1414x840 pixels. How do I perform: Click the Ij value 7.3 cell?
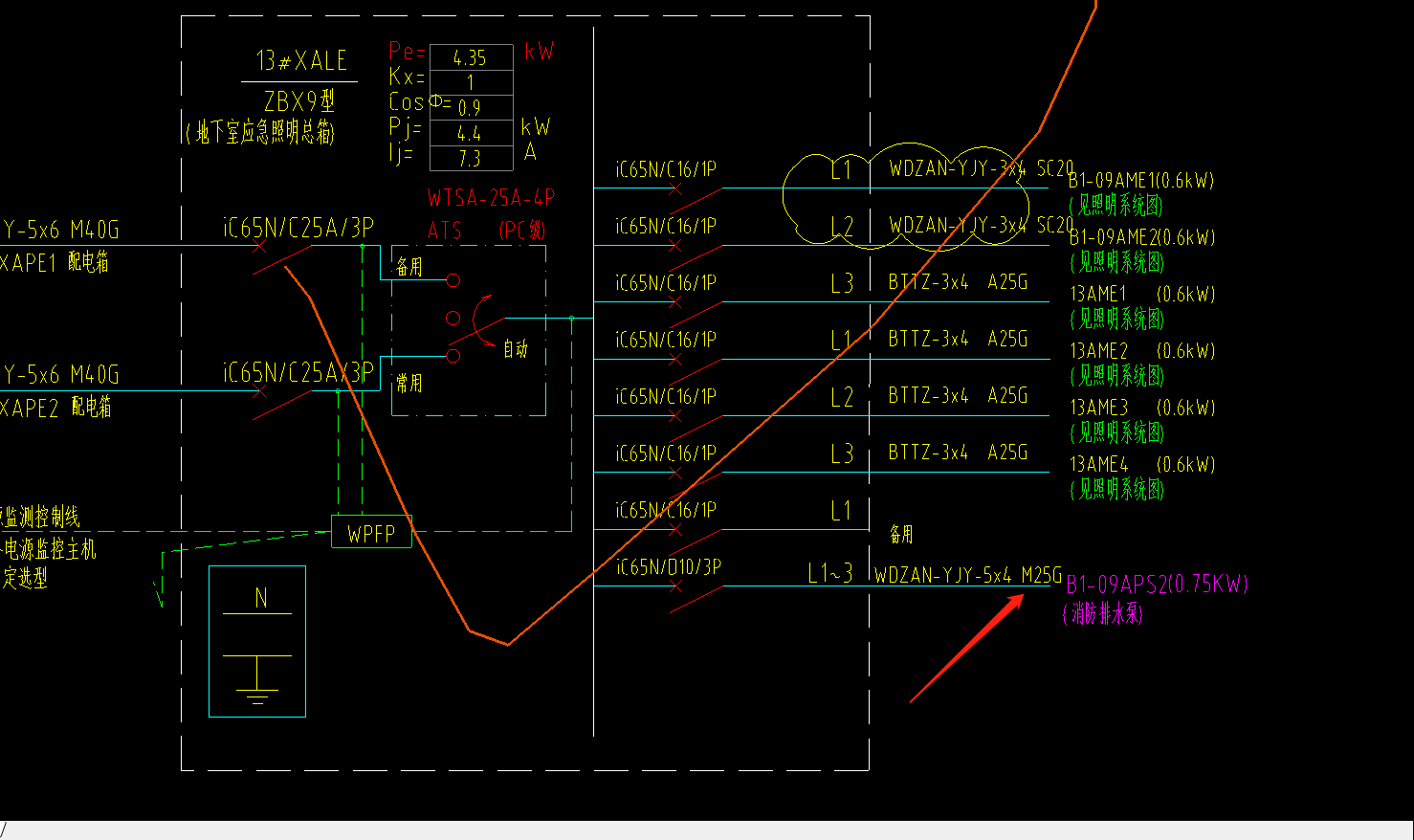tap(471, 158)
